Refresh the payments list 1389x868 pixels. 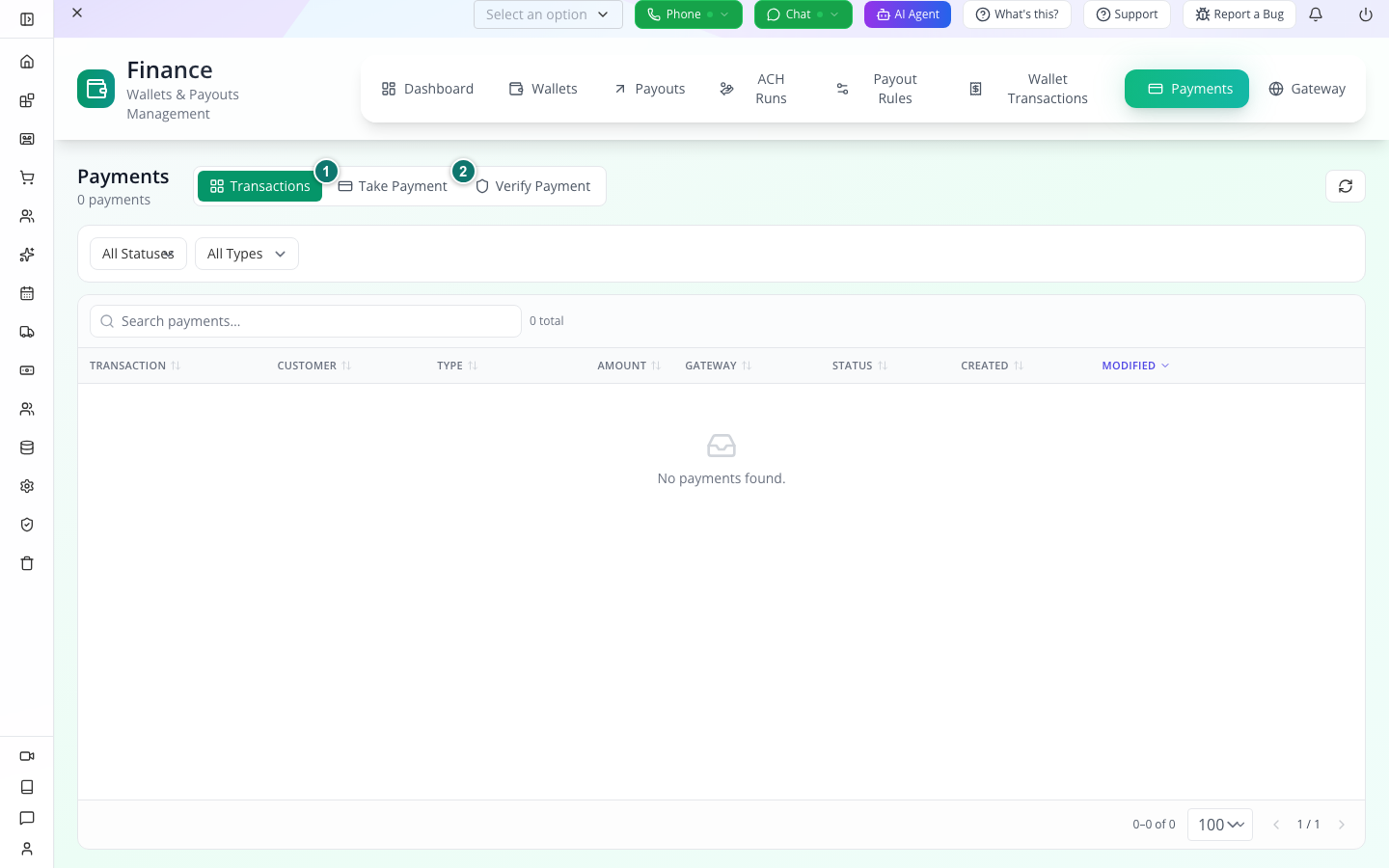point(1346,186)
